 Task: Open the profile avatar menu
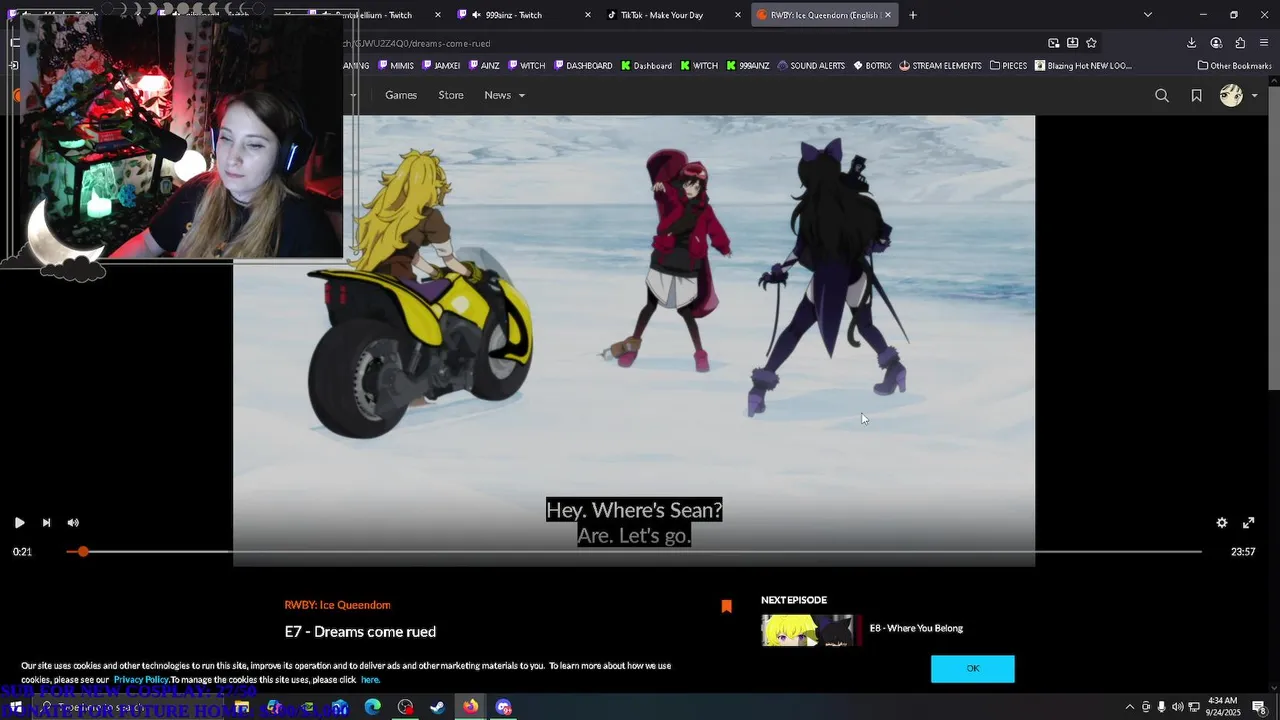click(x=1231, y=95)
